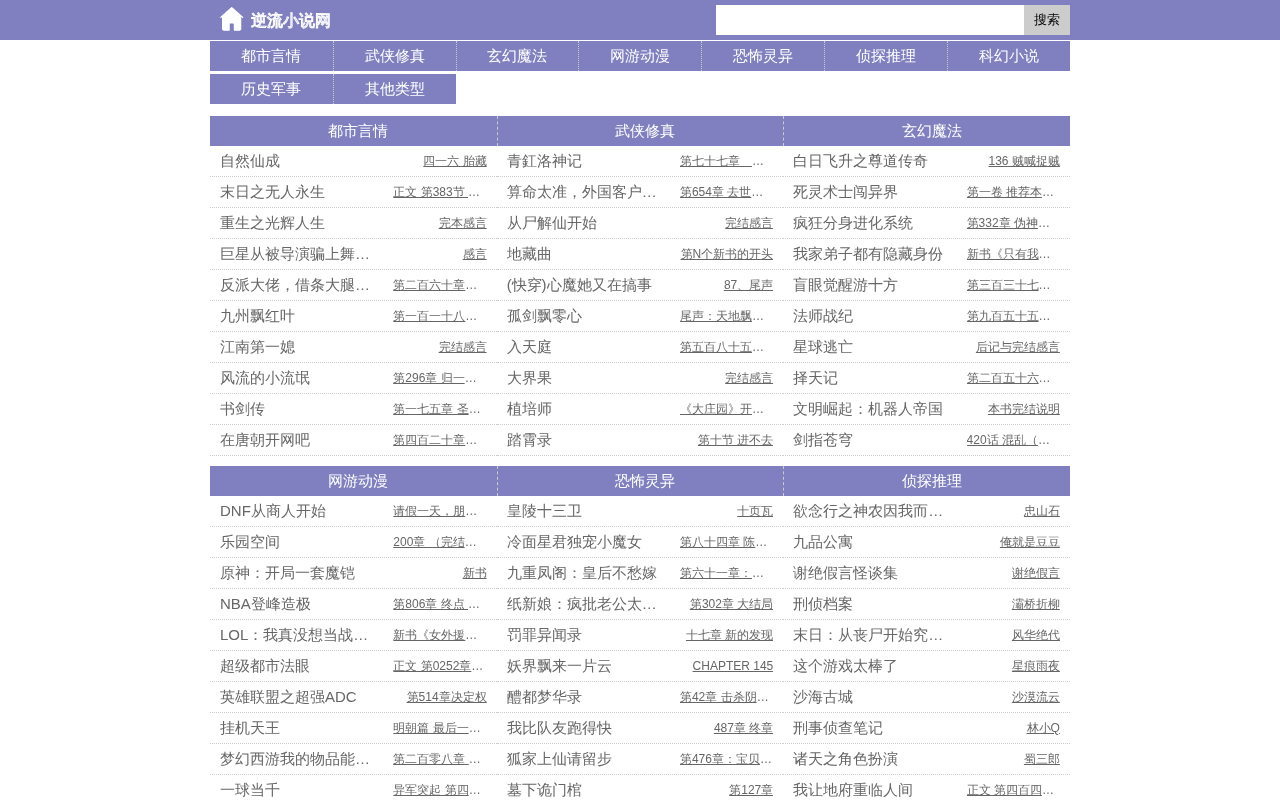Open the 恐怖灵异 navigation tab

(x=763, y=56)
